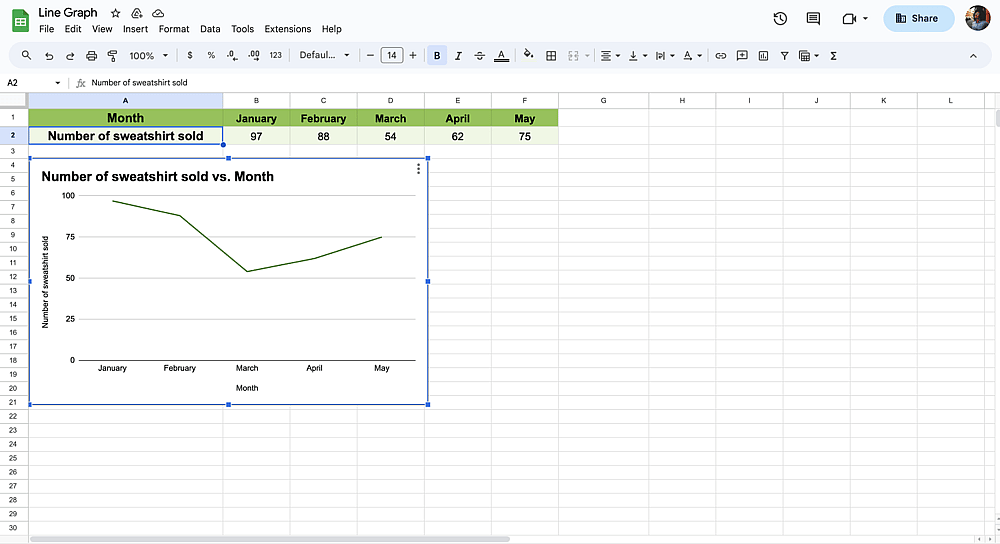
Task: Expand the merge cells dropdown arrow
Action: 587,56
